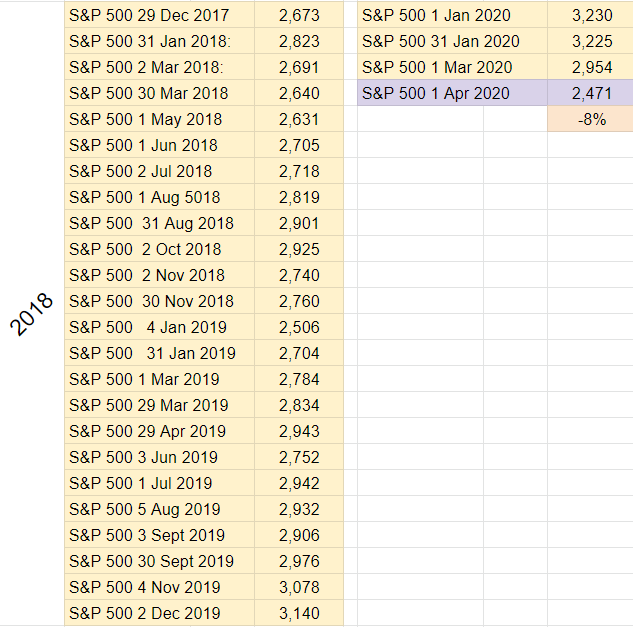Click the value 3,225
Image resolution: width=633 pixels, height=627 pixels.
click(x=592, y=41)
